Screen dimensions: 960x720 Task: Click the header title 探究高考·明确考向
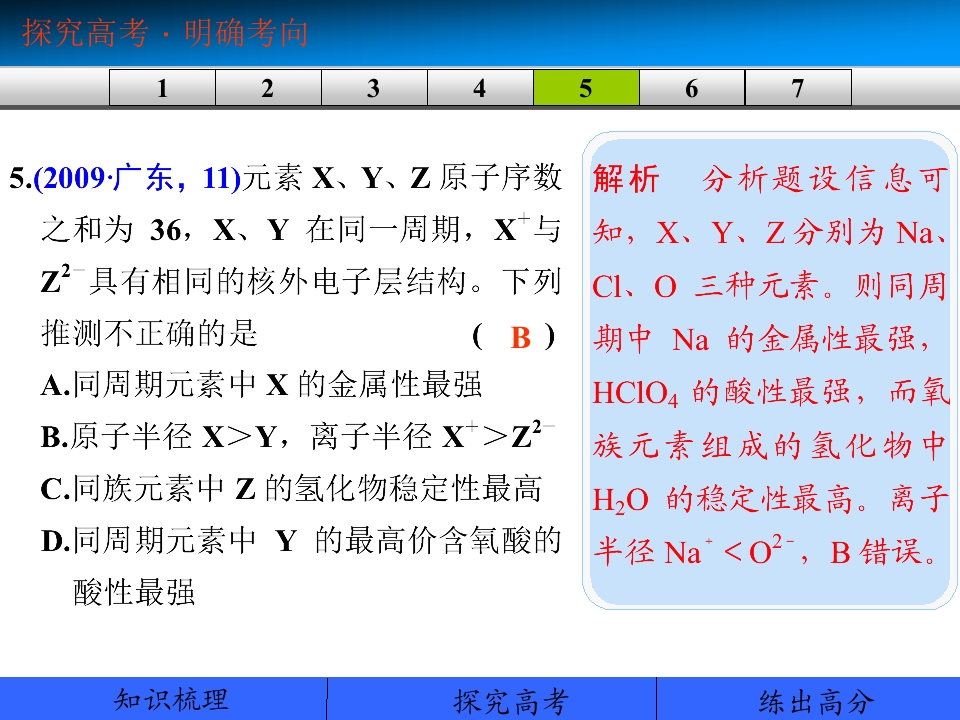[165, 32]
